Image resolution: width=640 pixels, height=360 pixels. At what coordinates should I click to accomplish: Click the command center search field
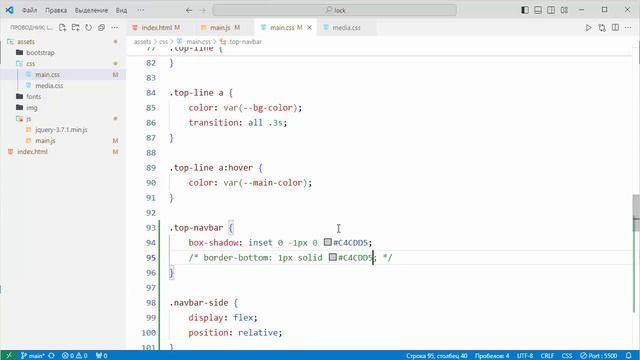point(335,10)
